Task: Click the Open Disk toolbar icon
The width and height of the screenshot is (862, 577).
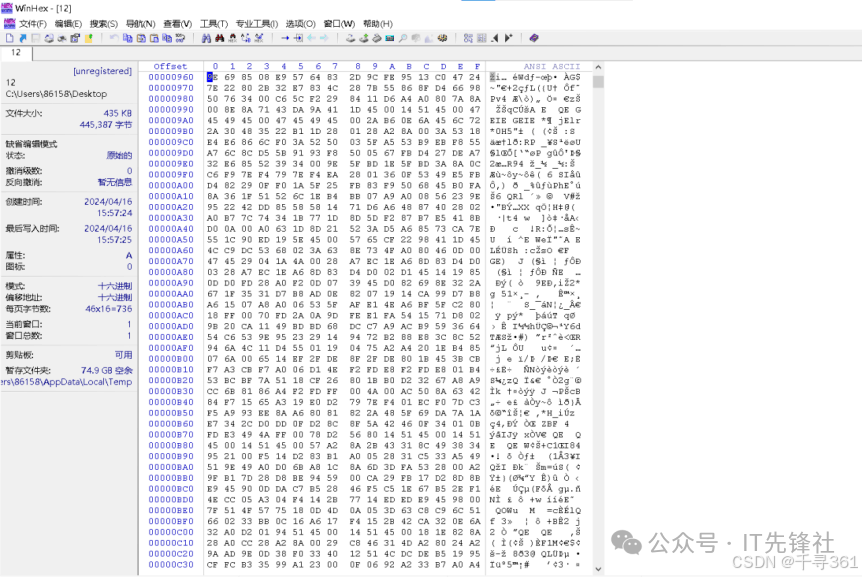Action: pyautogui.click(x=350, y=38)
